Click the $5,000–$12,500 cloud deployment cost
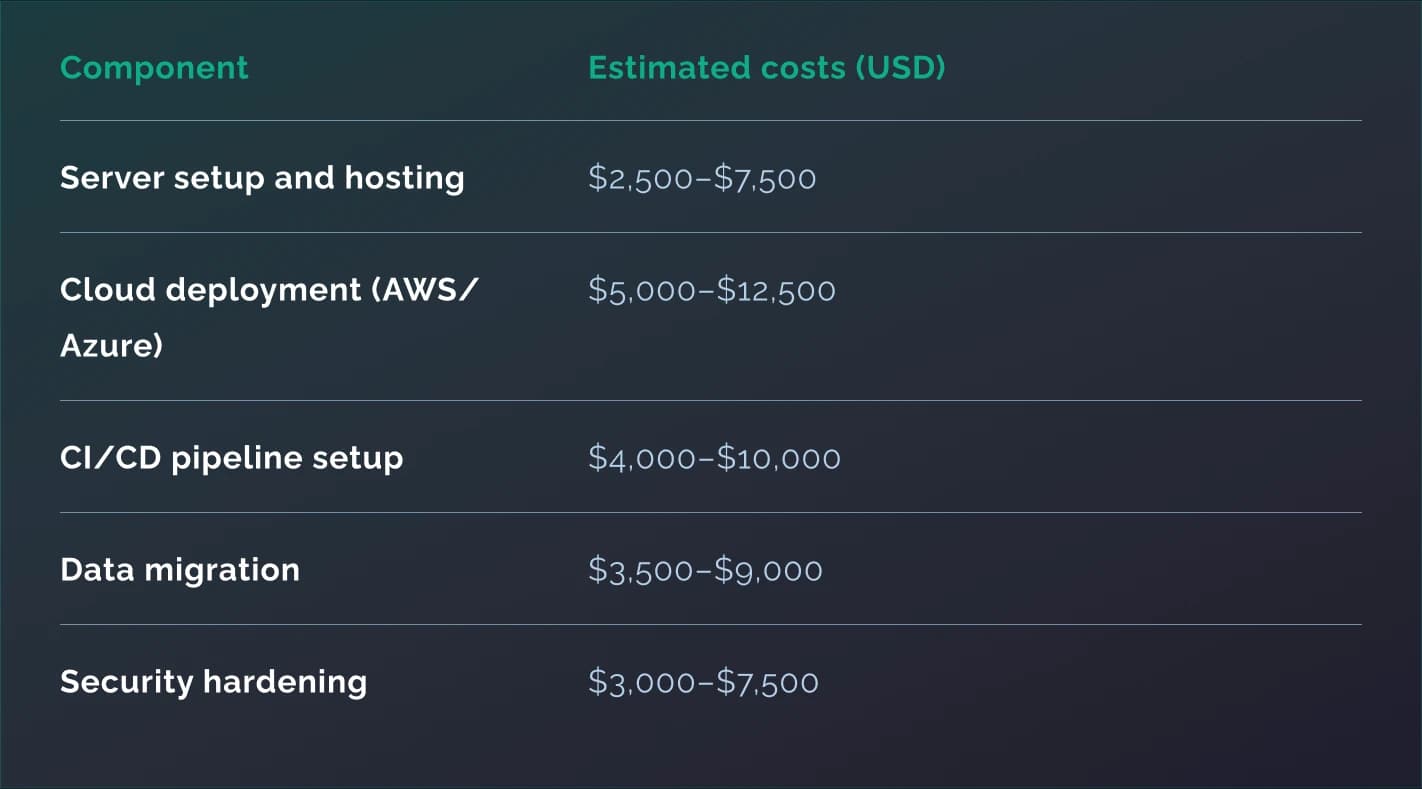The width and height of the screenshot is (1422, 789). [x=711, y=290]
